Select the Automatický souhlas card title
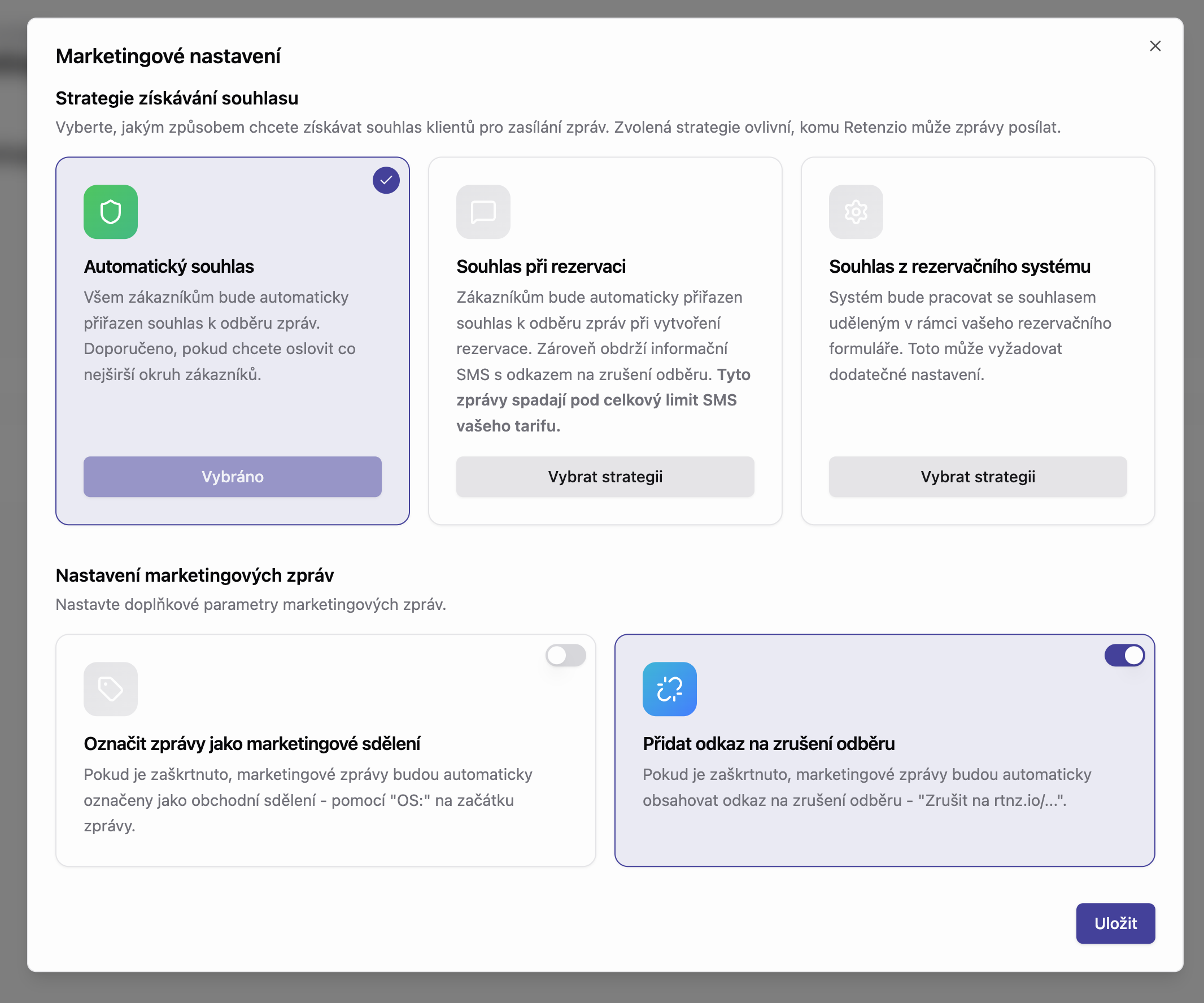 point(168,267)
